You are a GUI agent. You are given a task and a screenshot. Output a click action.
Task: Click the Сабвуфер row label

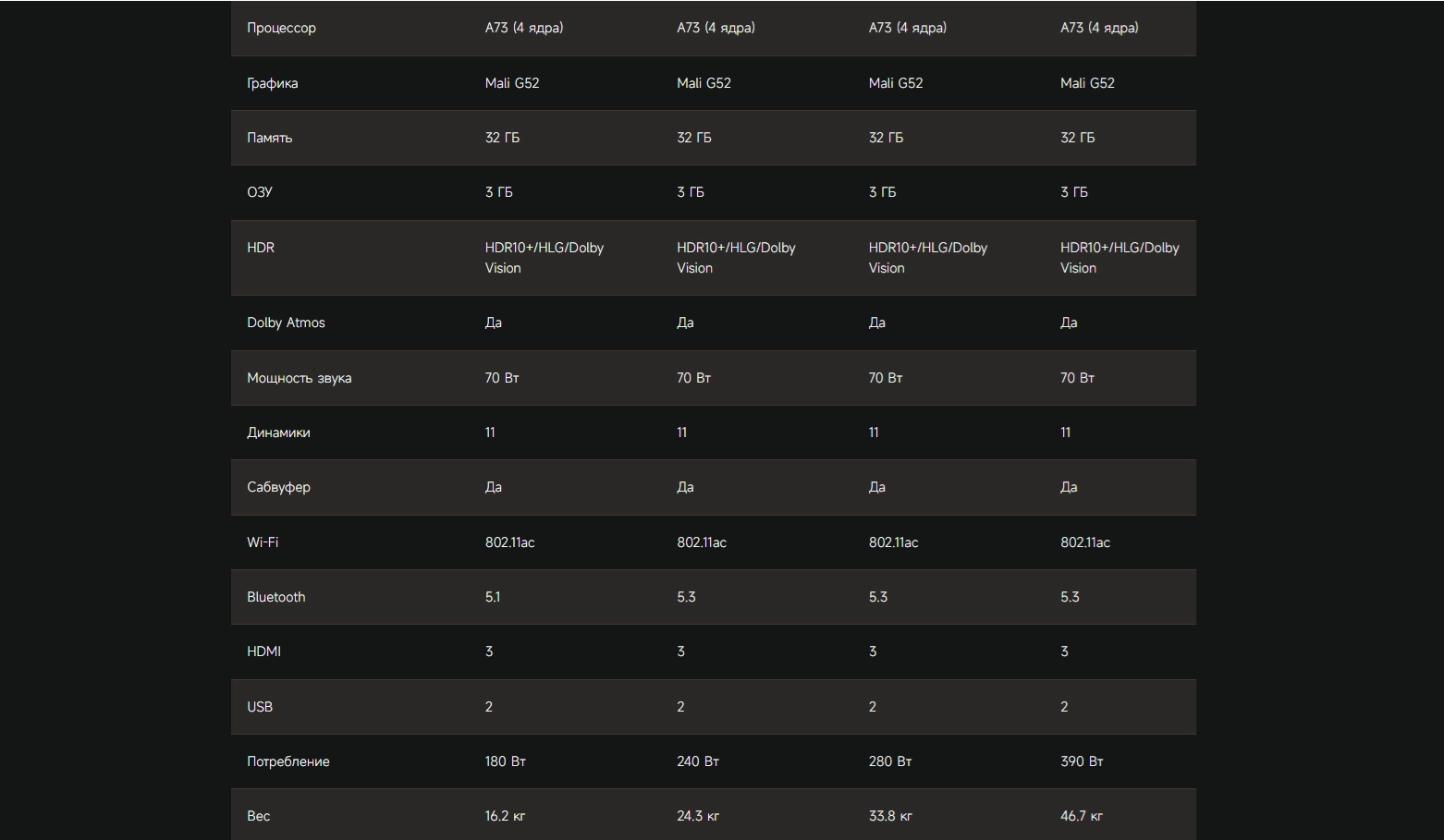coord(278,487)
